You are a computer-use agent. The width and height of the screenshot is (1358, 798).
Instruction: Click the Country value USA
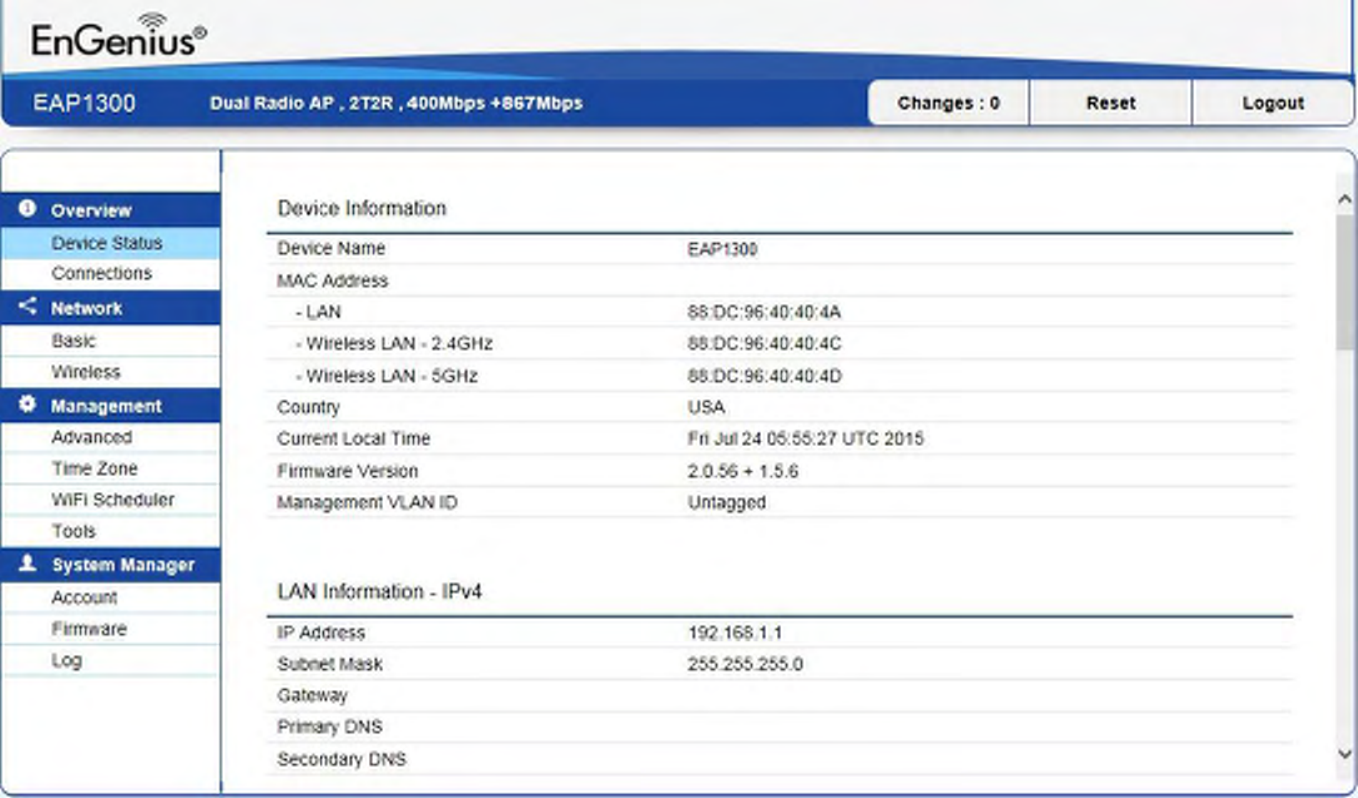click(706, 407)
